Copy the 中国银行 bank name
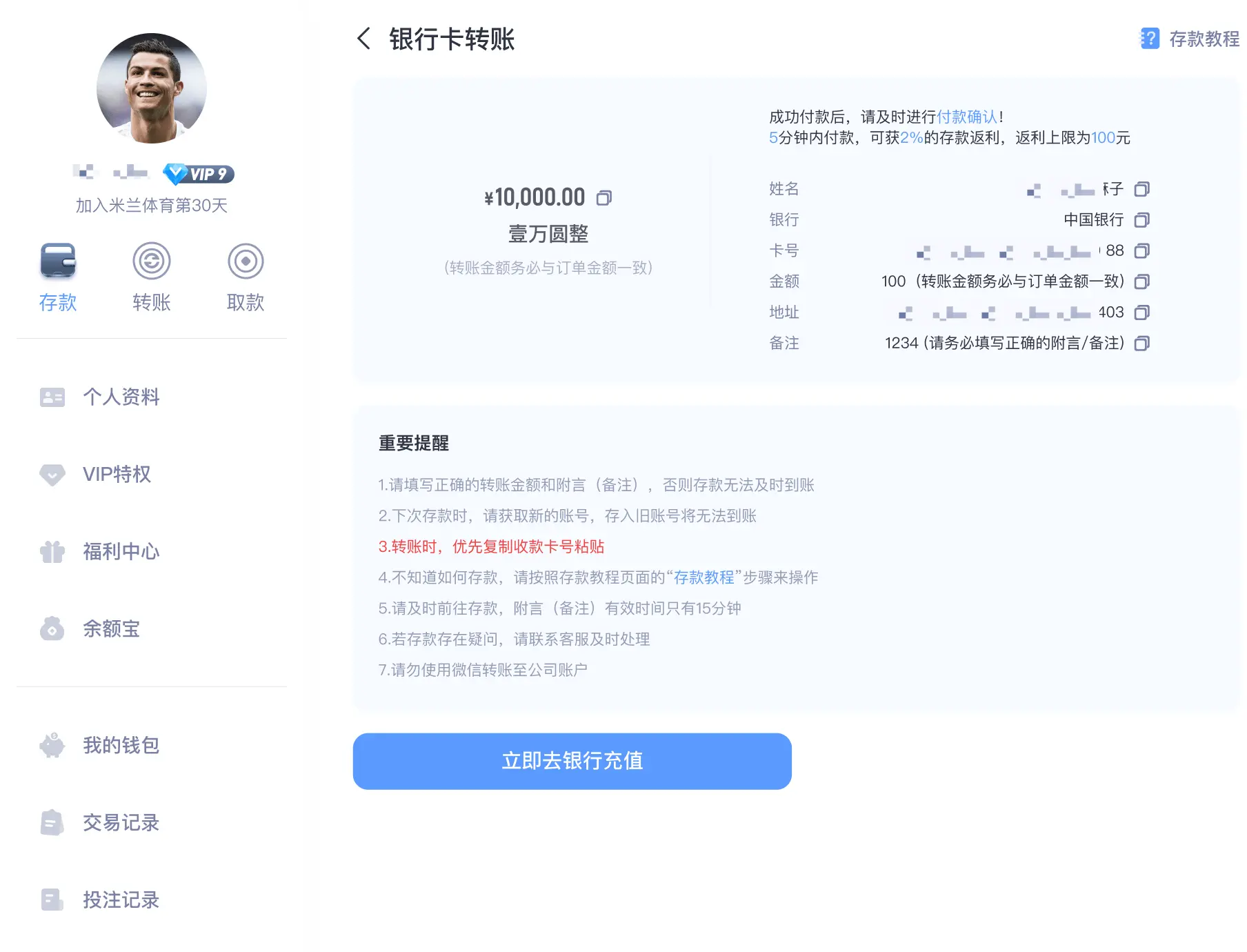The width and height of the screenshot is (1247, 952). pyautogui.click(x=1142, y=219)
